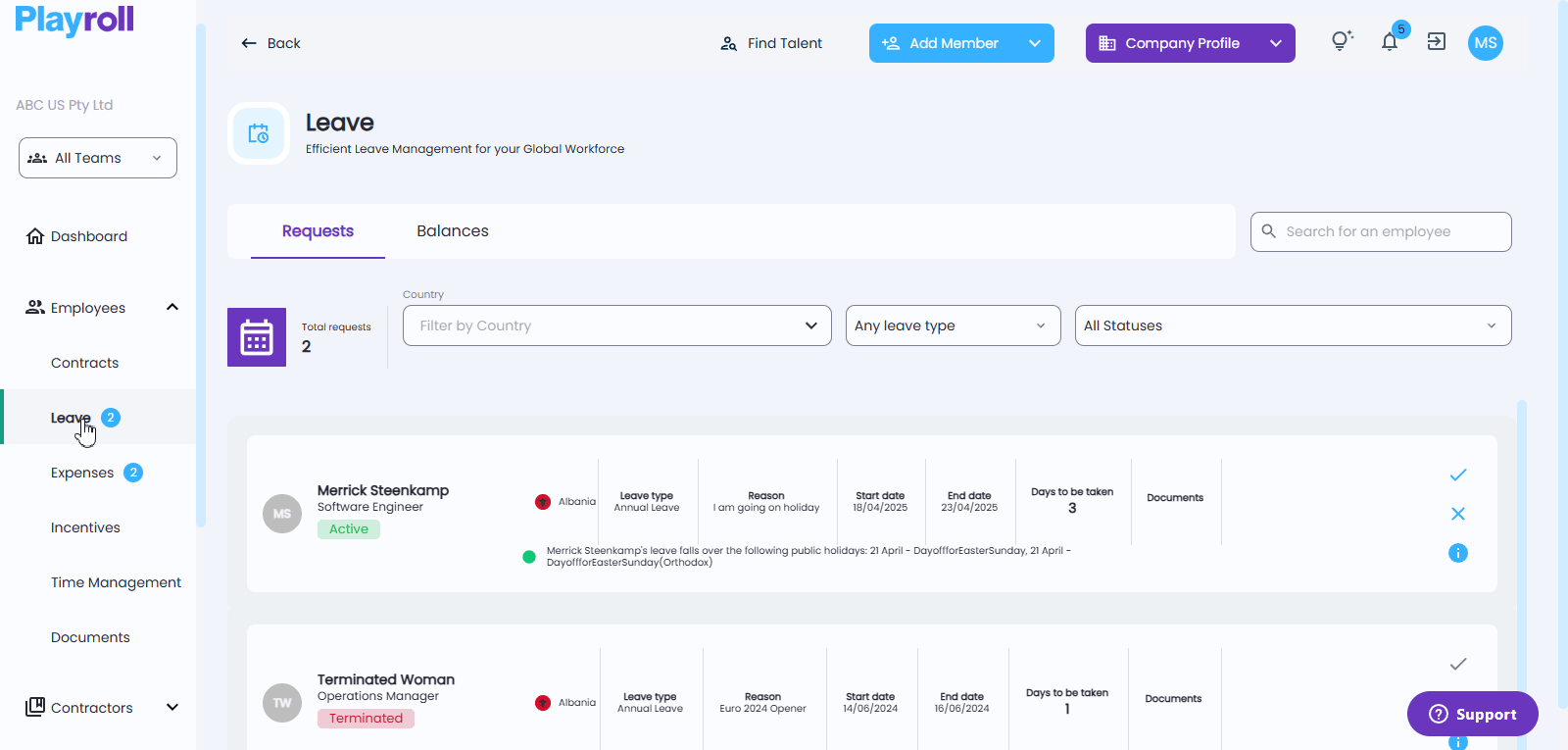Switch to the Requests tab
This screenshot has width=1568, height=750.
click(318, 231)
